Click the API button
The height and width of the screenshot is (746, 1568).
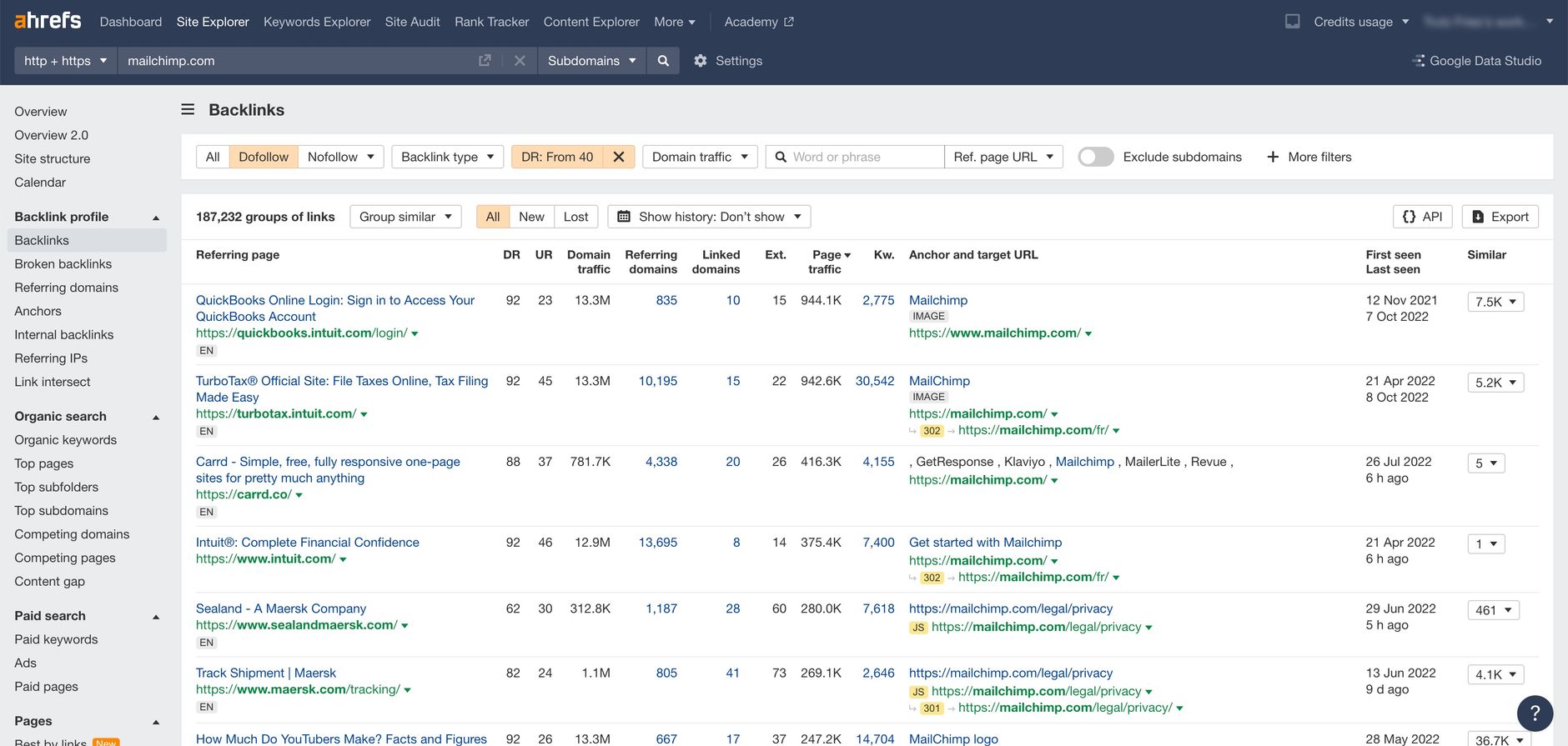pos(1423,217)
